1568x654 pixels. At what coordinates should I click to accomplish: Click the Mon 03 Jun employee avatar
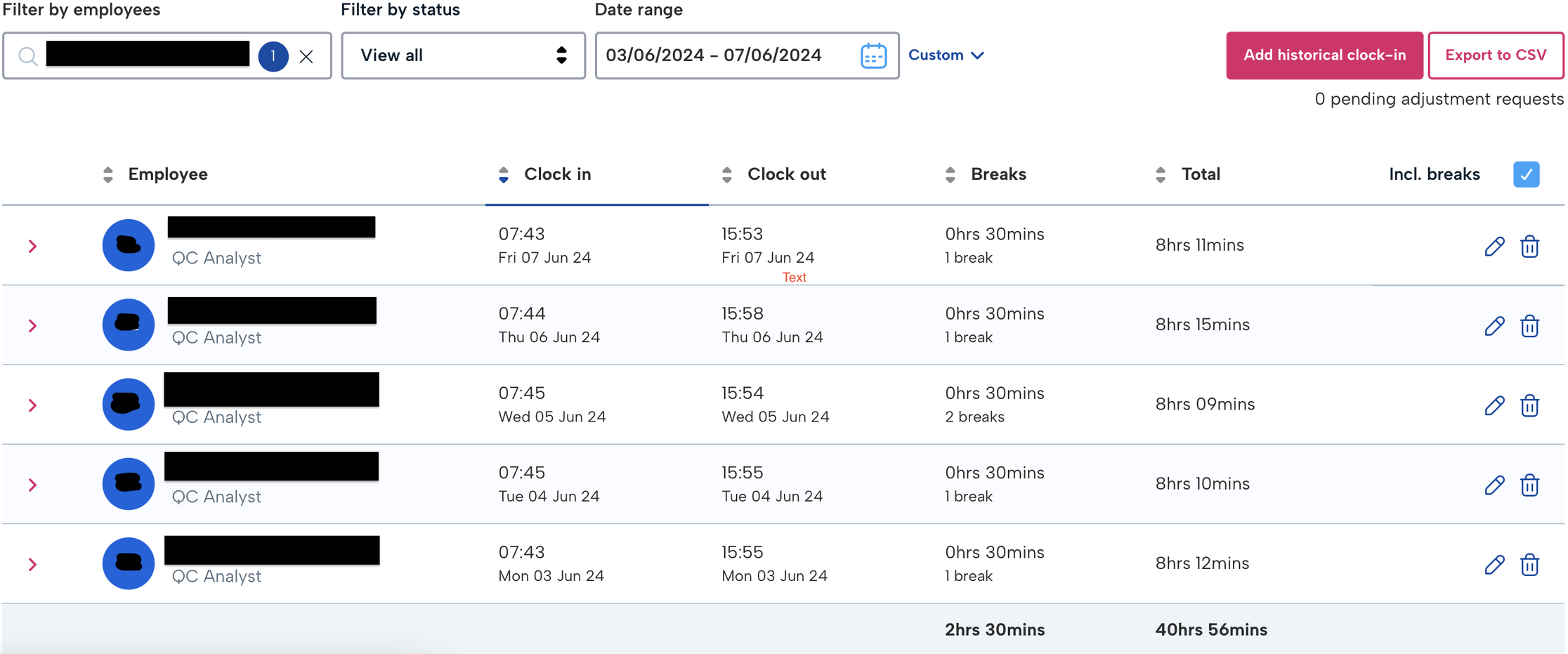pos(129,563)
